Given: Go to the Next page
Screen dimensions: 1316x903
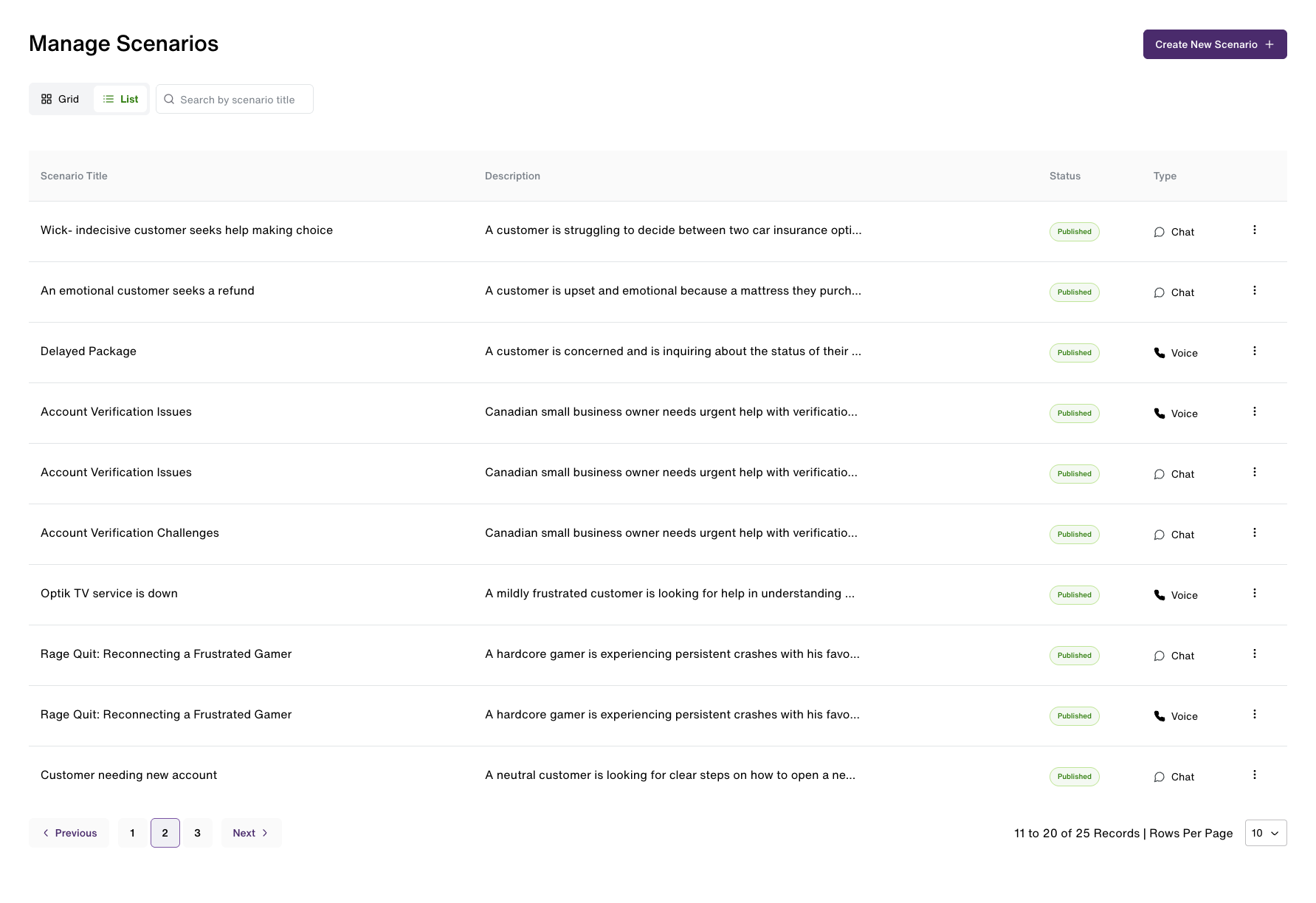Looking at the screenshot, I should 251,833.
